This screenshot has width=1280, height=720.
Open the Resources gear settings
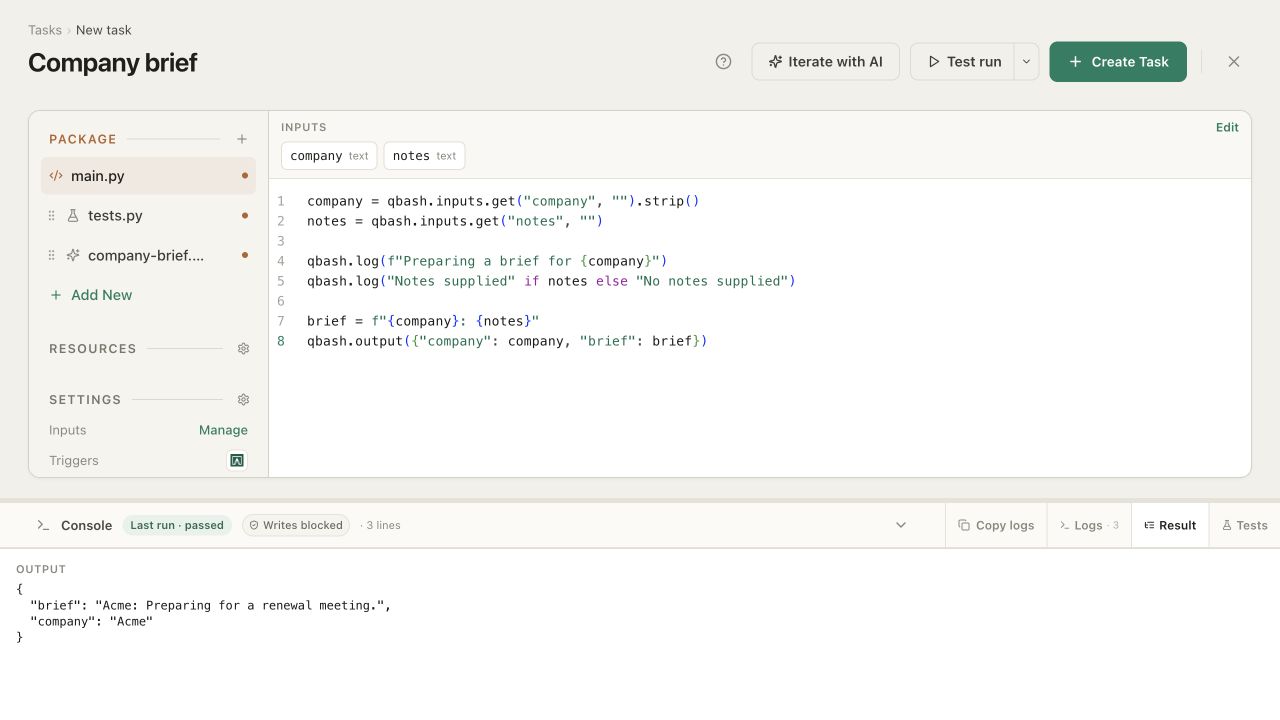243,349
